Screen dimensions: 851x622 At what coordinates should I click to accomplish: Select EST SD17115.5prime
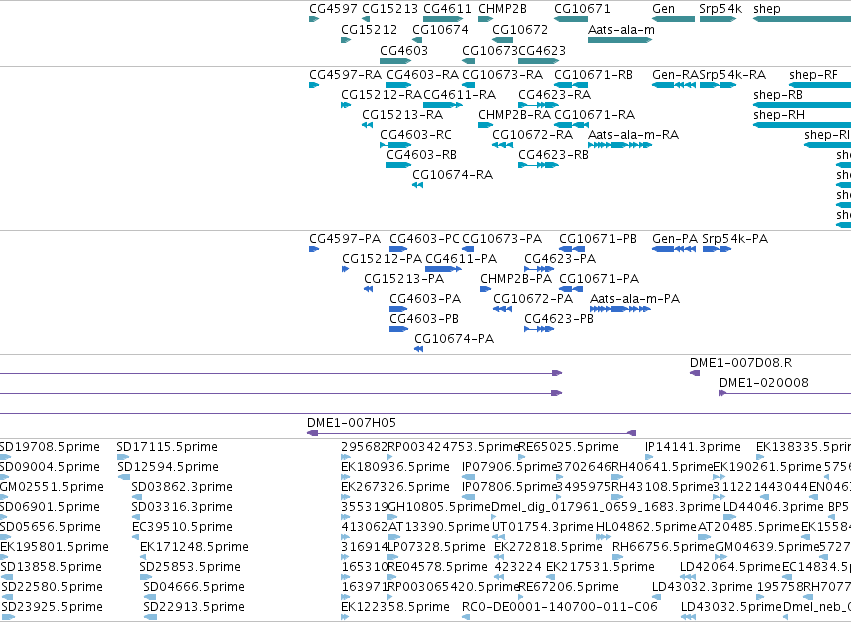[x=167, y=447]
